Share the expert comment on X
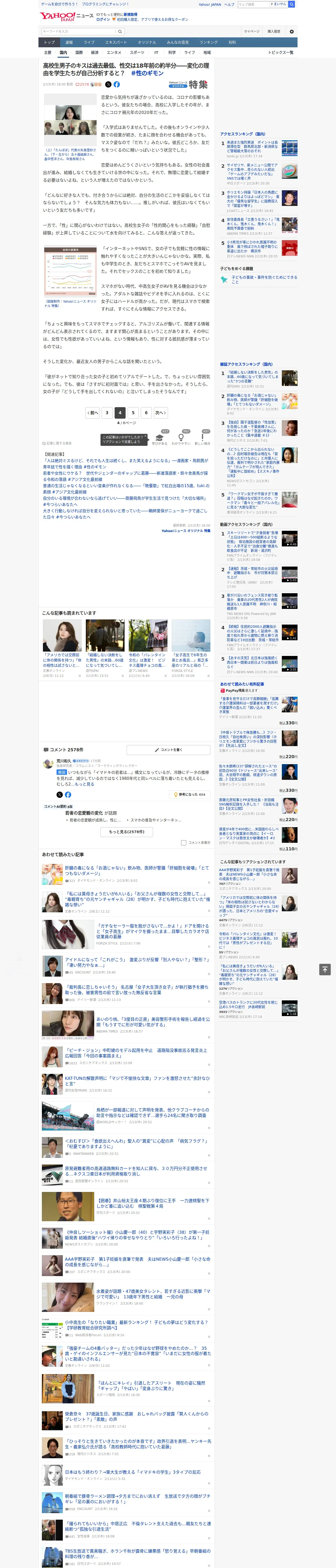Image resolution: width=336 pixels, height=1568 pixels. (x=59, y=794)
